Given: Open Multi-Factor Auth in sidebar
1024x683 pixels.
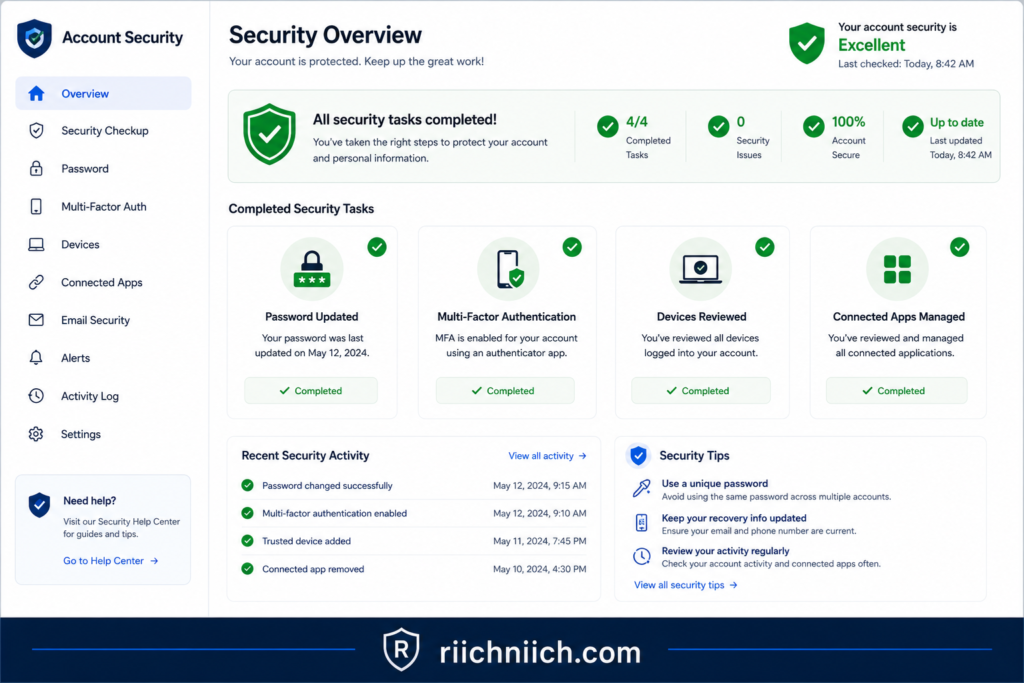Looking at the screenshot, I should tap(103, 206).
